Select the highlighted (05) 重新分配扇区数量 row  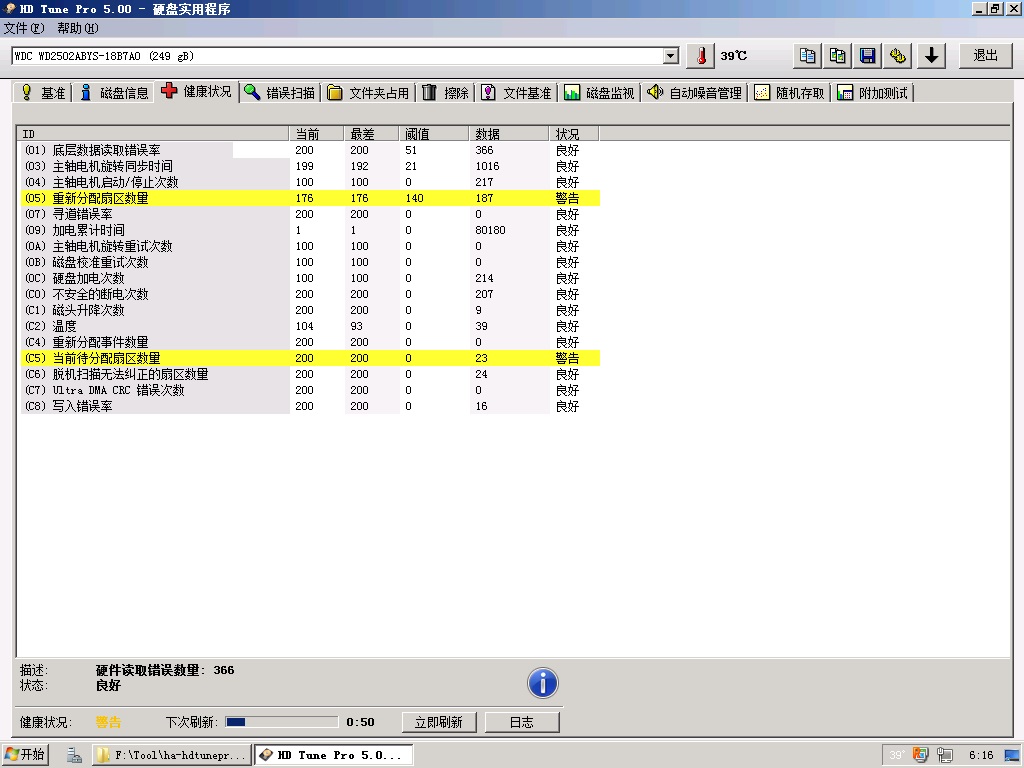tap(310, 198)
